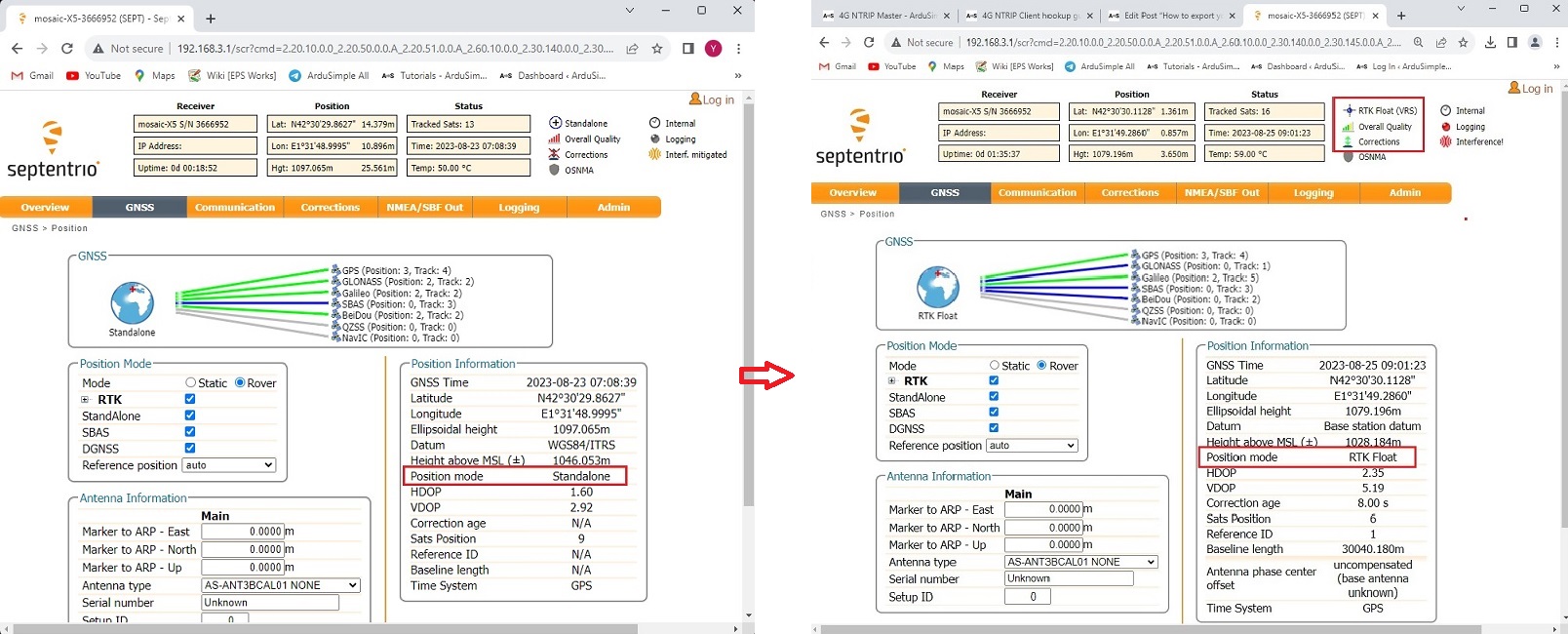Open Reference position dropdown on RTK Float page
Viewport: 1568px width, 634px height.
click(1032, 446)
